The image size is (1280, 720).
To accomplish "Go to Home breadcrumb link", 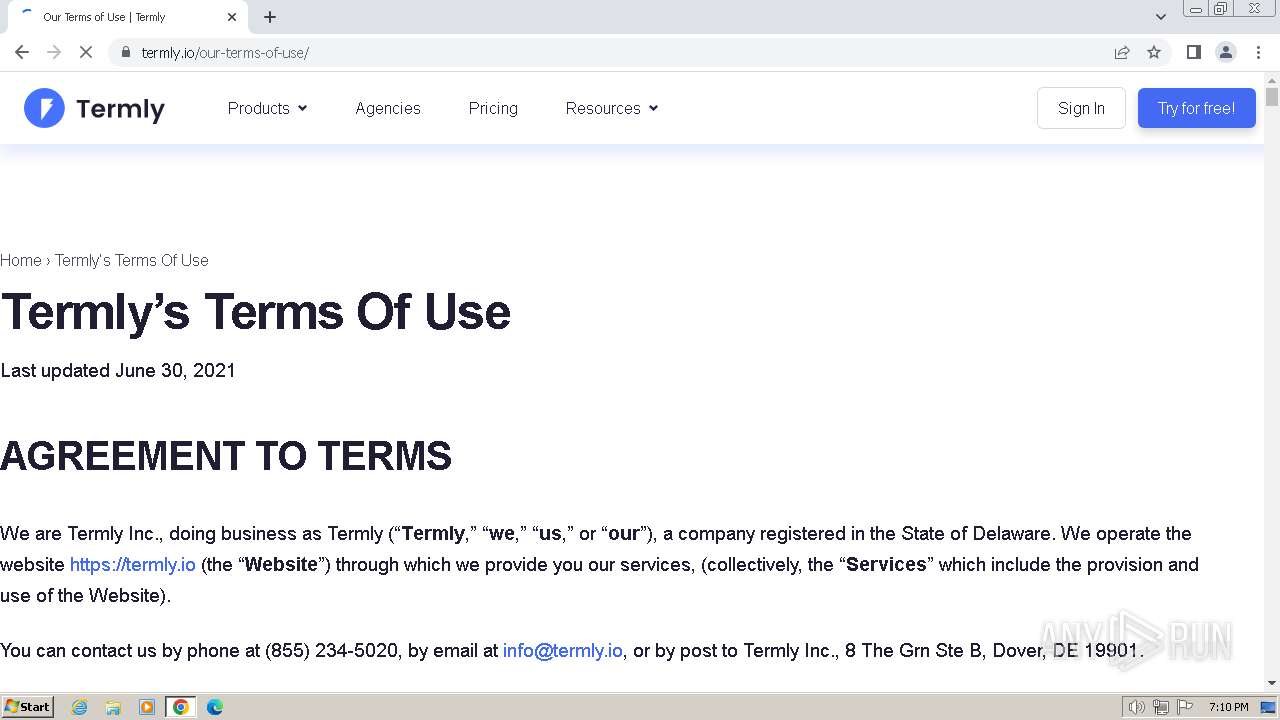I will point(21,260).
